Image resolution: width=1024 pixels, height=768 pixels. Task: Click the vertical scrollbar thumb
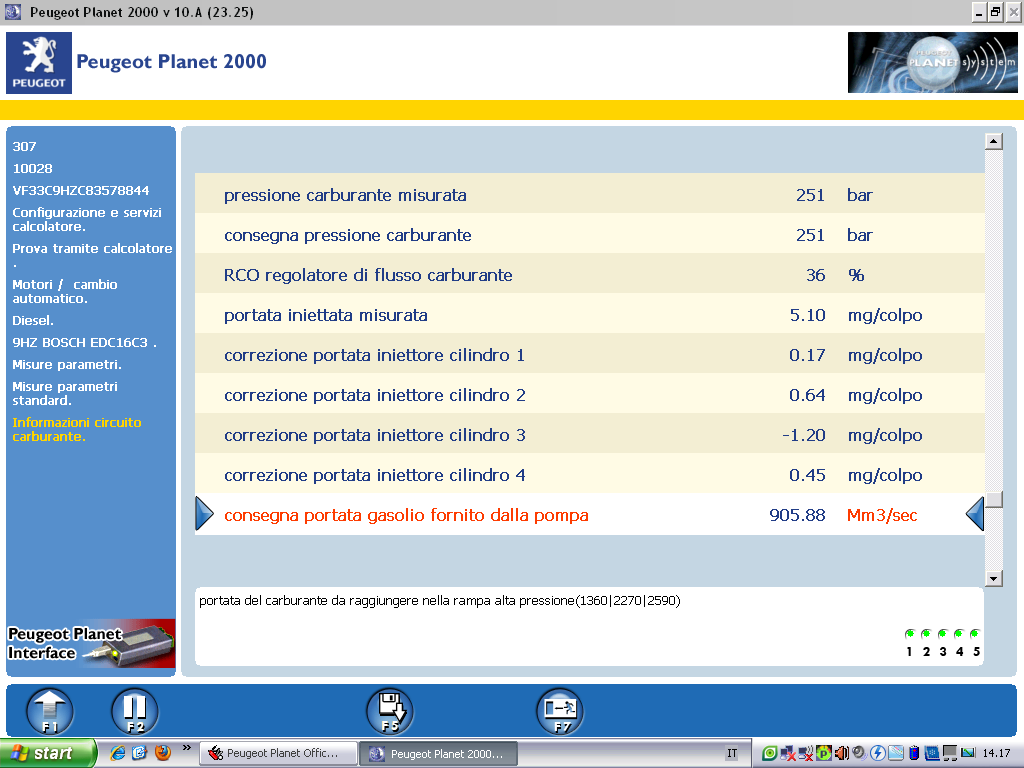pyautogui.click(x=993, y=499)
